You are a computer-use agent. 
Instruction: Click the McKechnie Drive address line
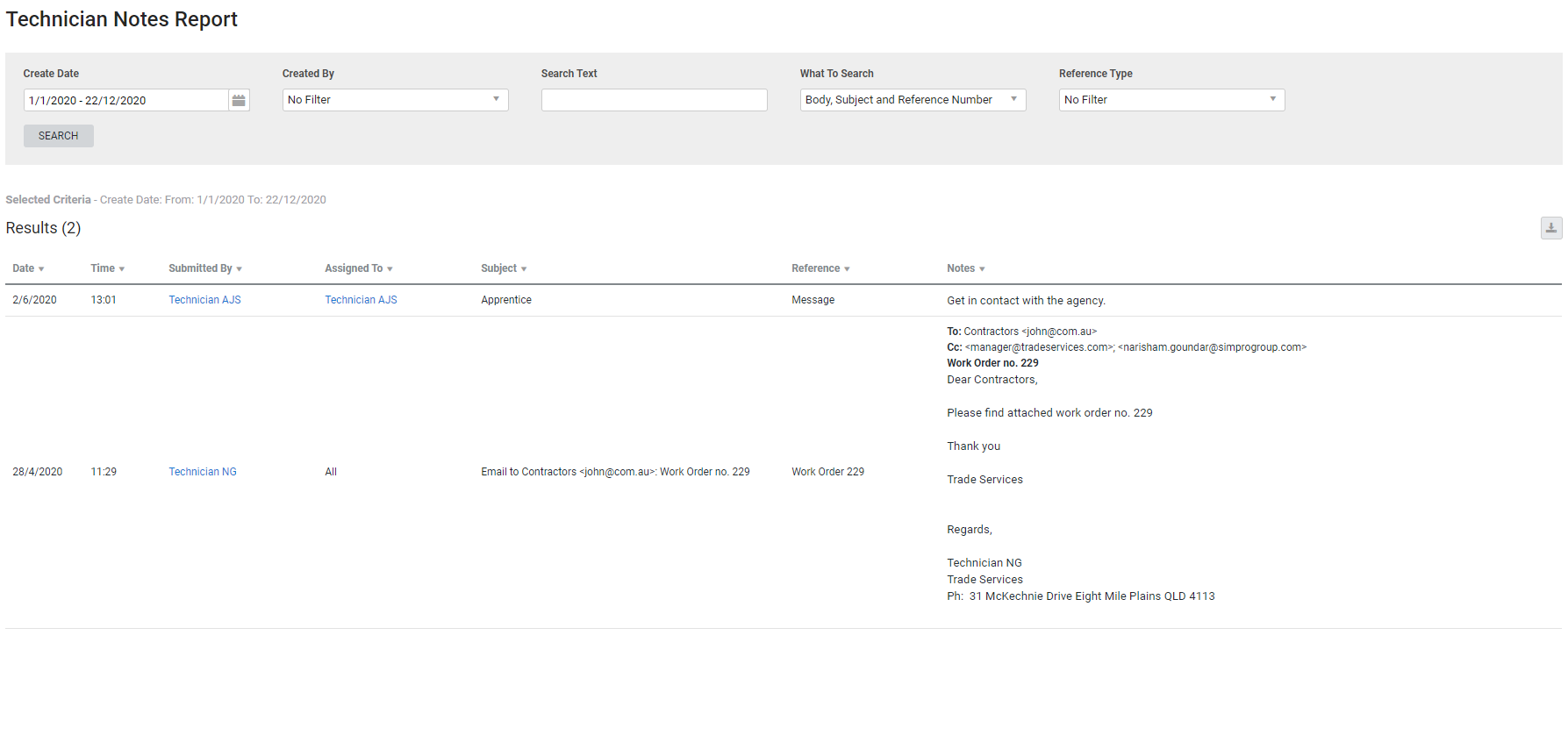tap(1081, 596)
